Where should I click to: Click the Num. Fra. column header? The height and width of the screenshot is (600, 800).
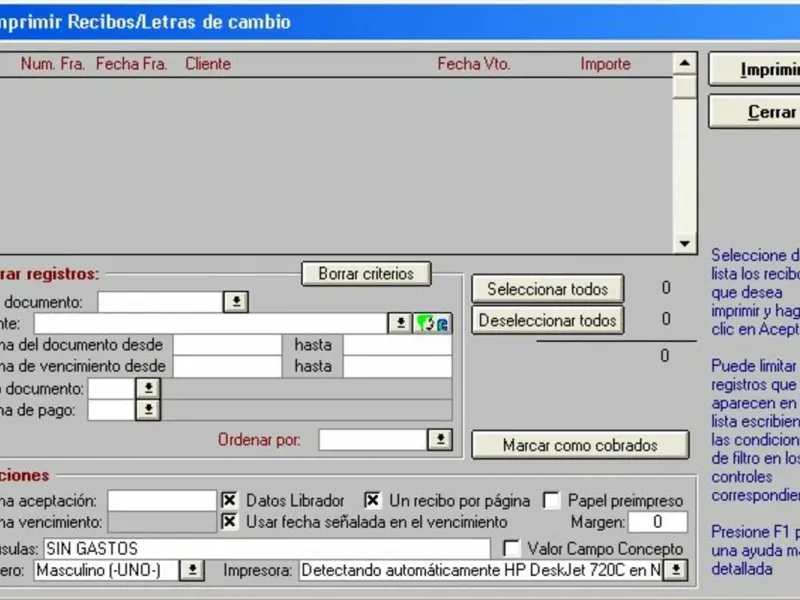(53, 64)
